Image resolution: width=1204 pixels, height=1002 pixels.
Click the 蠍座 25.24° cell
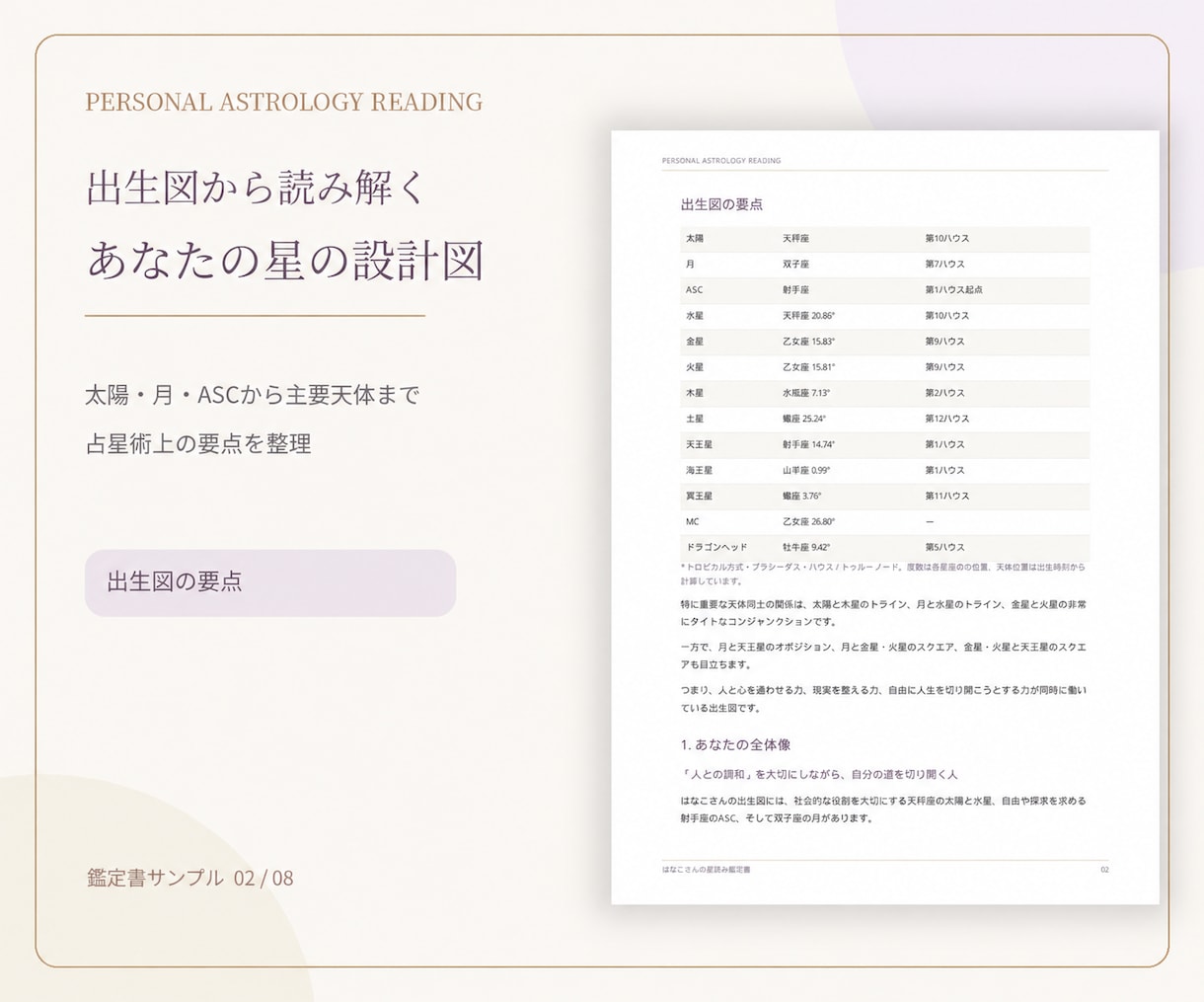pos(804,419)
